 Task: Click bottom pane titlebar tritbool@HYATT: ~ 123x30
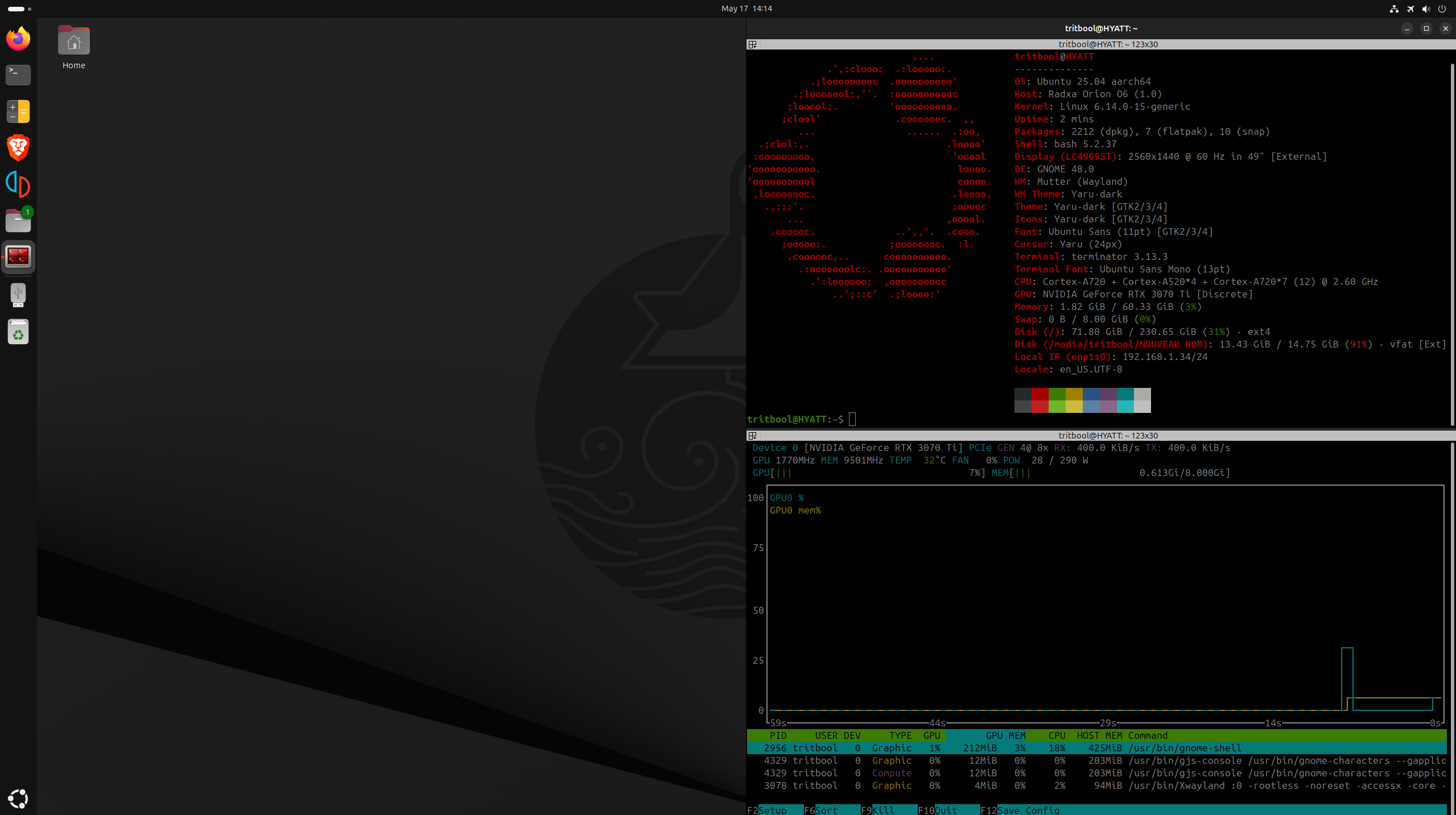point(1107,436)
